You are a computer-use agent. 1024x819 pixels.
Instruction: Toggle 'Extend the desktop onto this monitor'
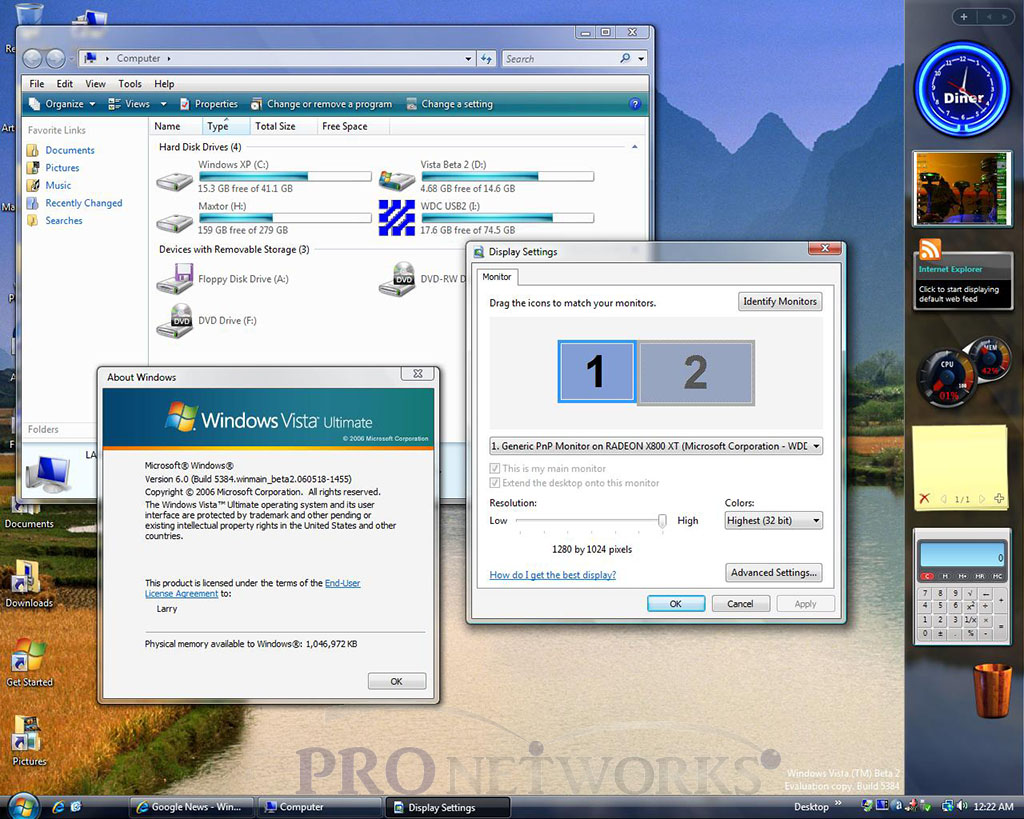(495, 483)
